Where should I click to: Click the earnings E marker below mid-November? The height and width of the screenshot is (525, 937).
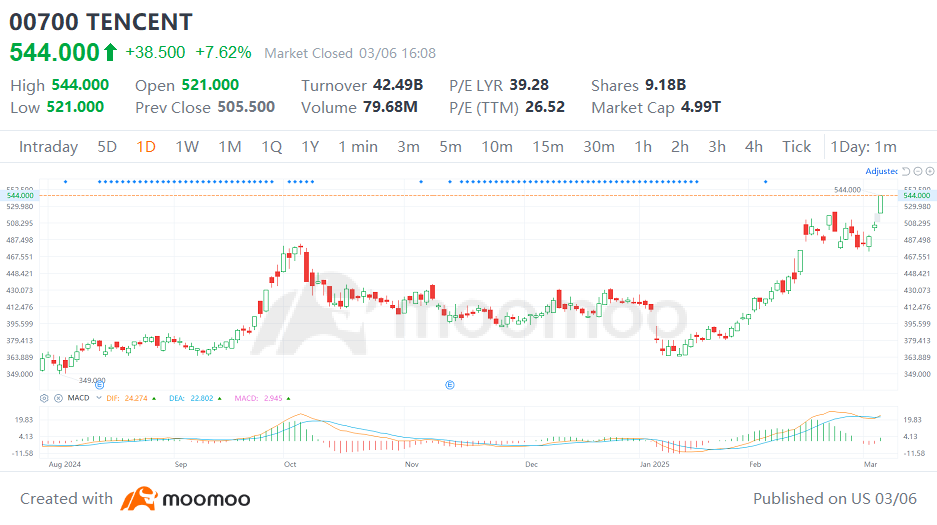click(450, 385)
